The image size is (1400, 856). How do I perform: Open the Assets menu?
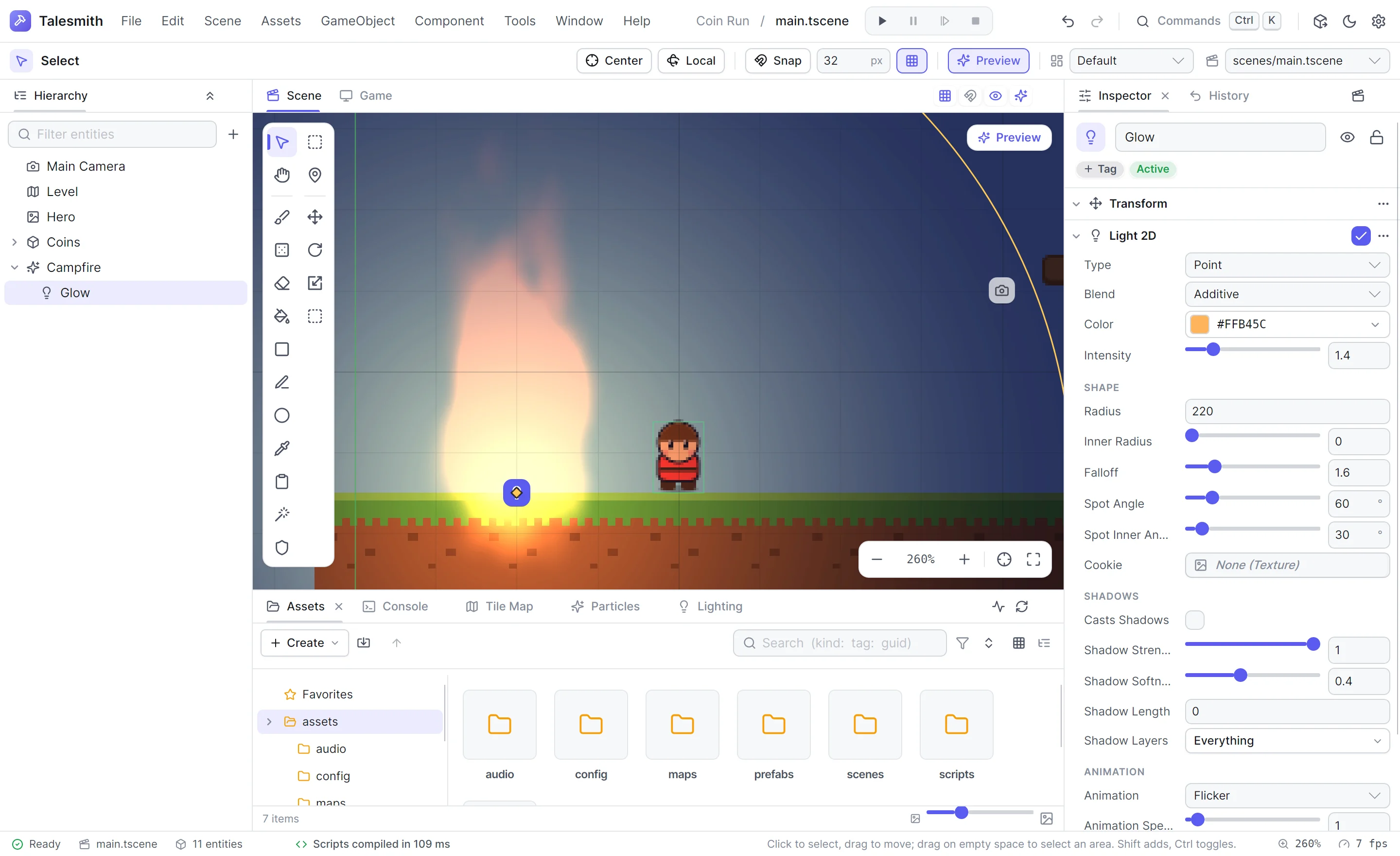coord(280,21)
